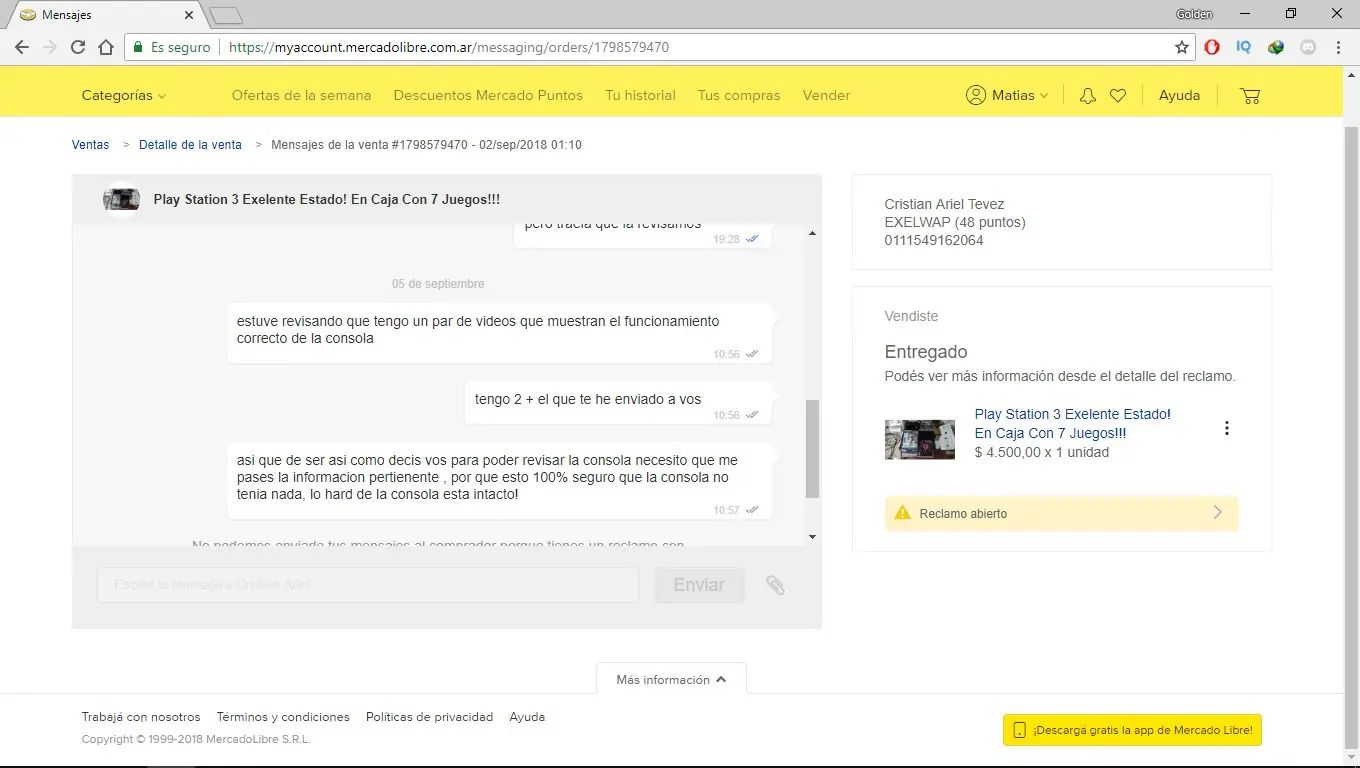This screenshot has height=768, width=1360.
Task: Click Descargá gratis la app banner
Action: [x=1132, y=730]
